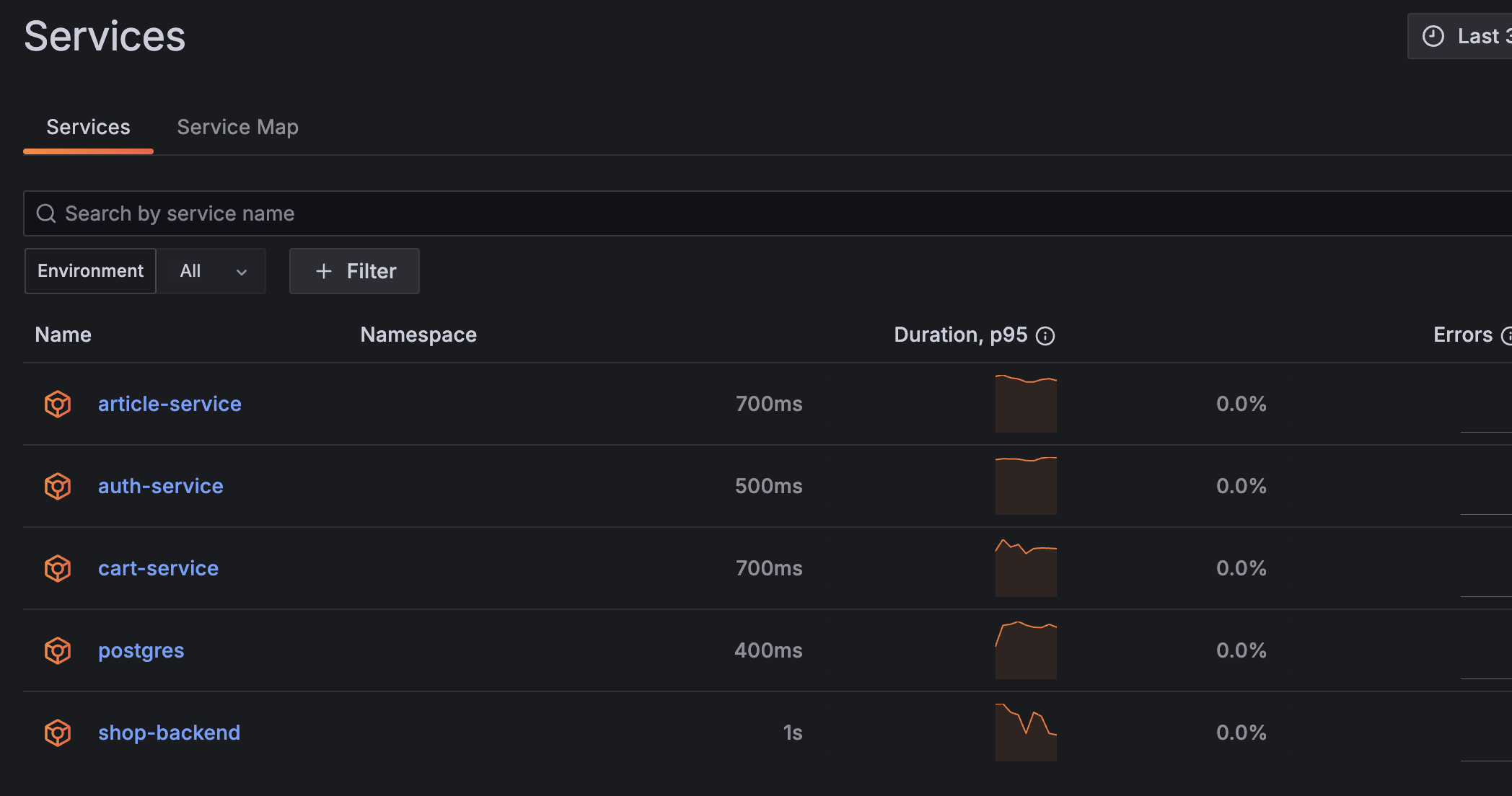Click the hexagon icon beside shop-backend
The width and height of the screenshot is (1512, 796).
point(57,733)
